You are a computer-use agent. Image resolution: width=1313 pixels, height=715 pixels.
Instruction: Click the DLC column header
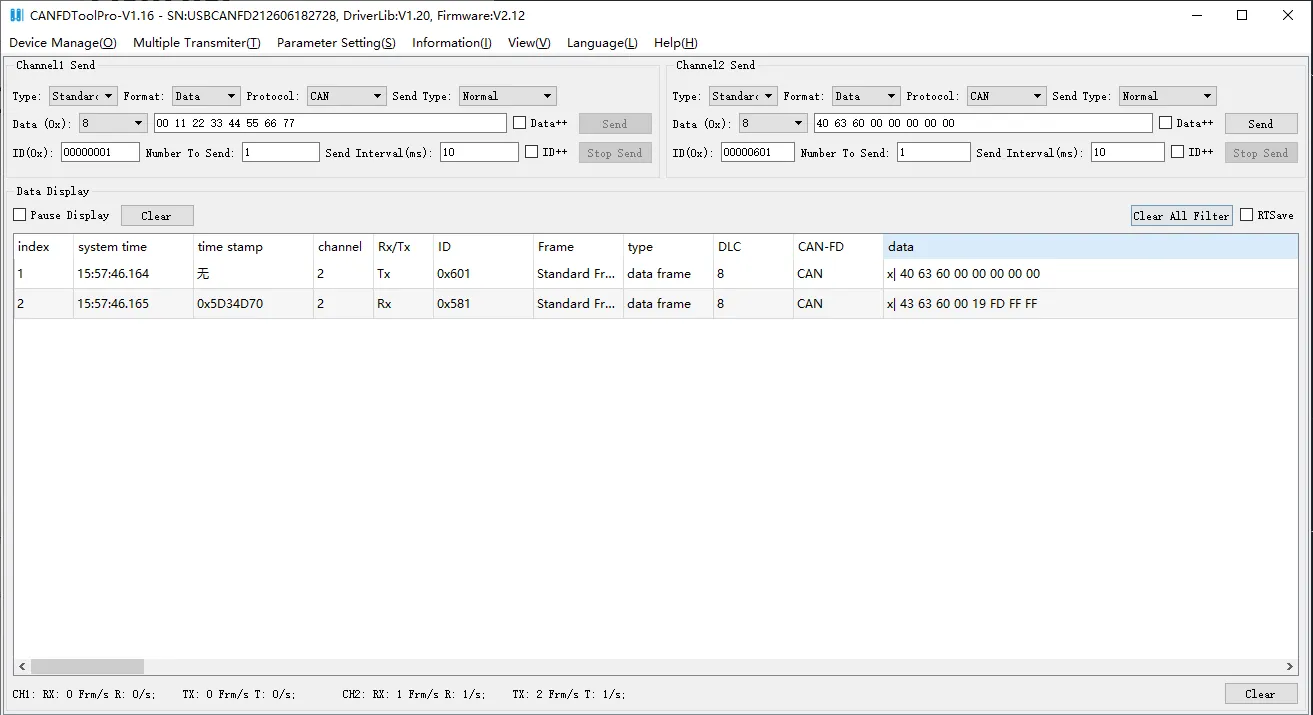[x=754, y=246]
